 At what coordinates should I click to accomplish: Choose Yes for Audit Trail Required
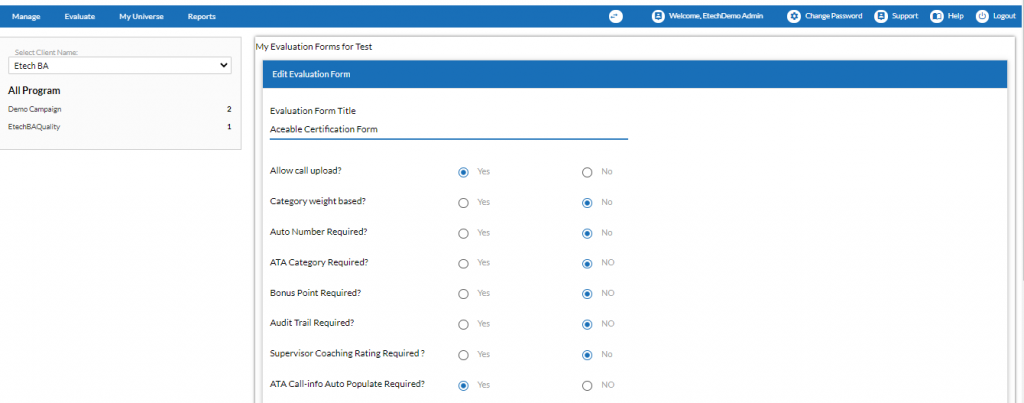(464, 324)
